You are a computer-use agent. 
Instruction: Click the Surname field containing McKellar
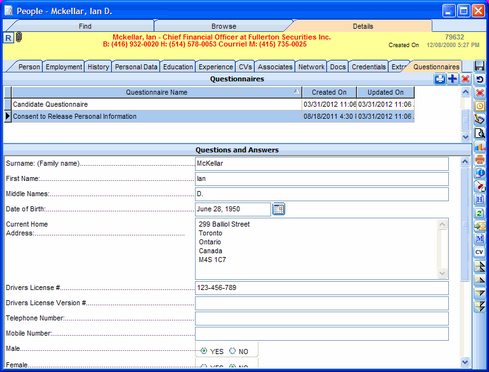pyautogui.click(x=322, y=164)
